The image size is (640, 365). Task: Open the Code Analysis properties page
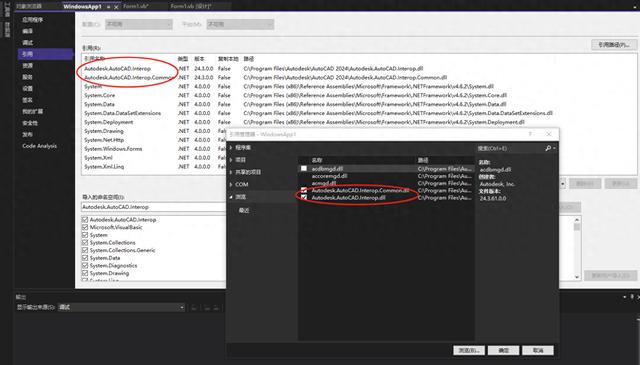click(x=40, y=146)
